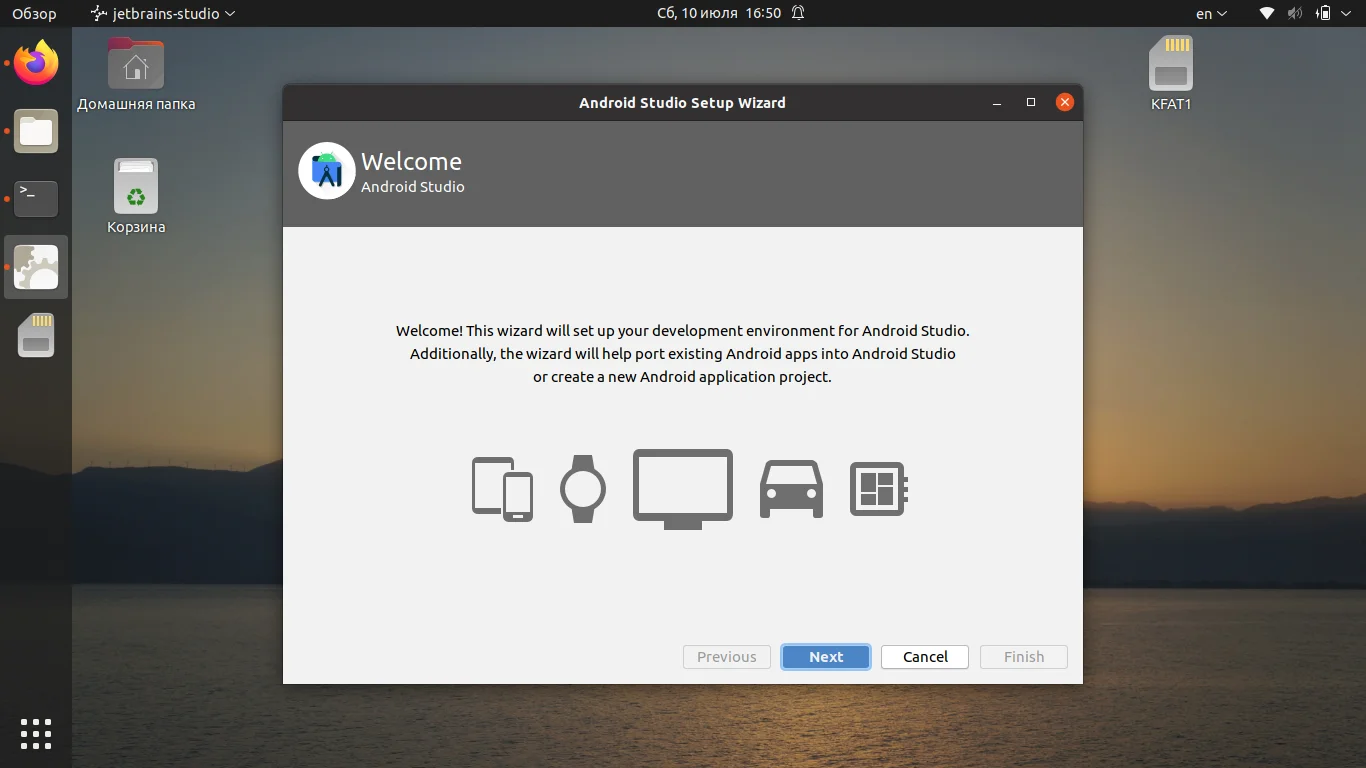Click the Next button in the wizard

pyautogui.click(x=826, y=657)
